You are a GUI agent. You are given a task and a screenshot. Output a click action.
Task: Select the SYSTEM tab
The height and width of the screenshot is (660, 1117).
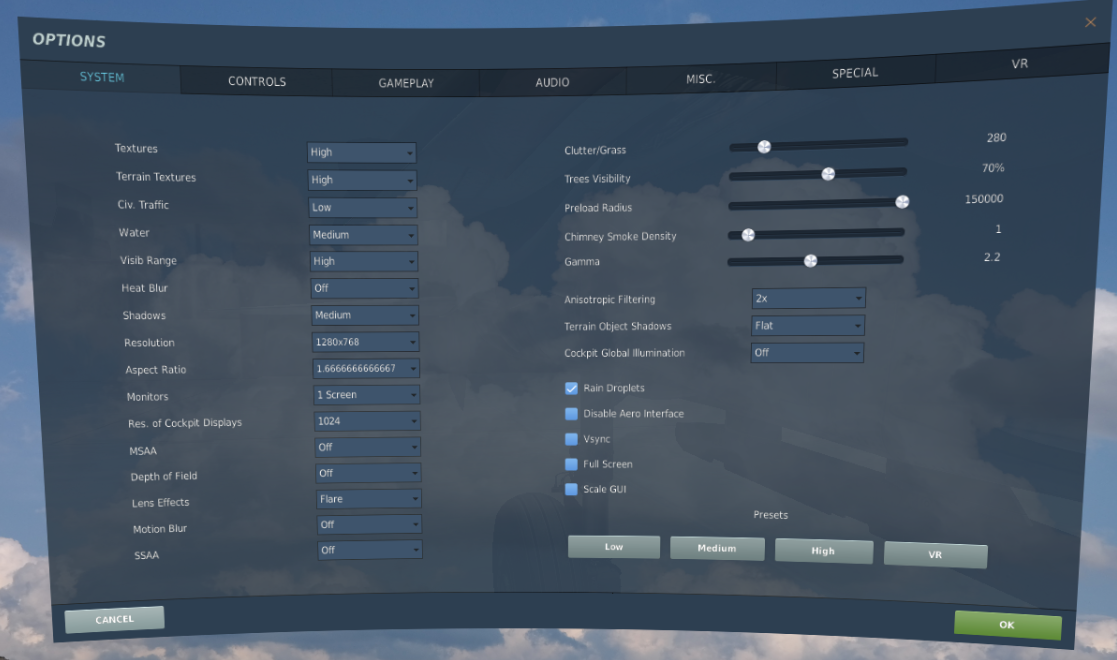pos(101,77)
